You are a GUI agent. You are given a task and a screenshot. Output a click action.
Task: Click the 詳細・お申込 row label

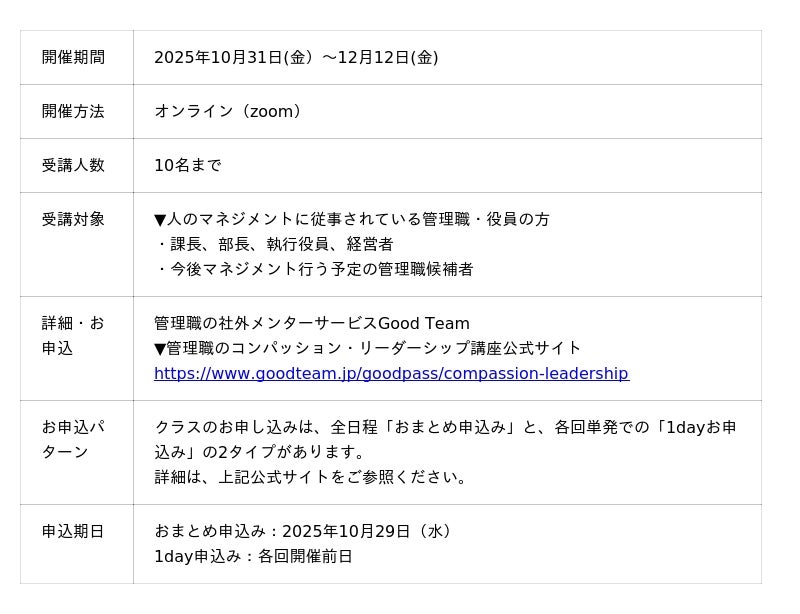coord(73,336)
